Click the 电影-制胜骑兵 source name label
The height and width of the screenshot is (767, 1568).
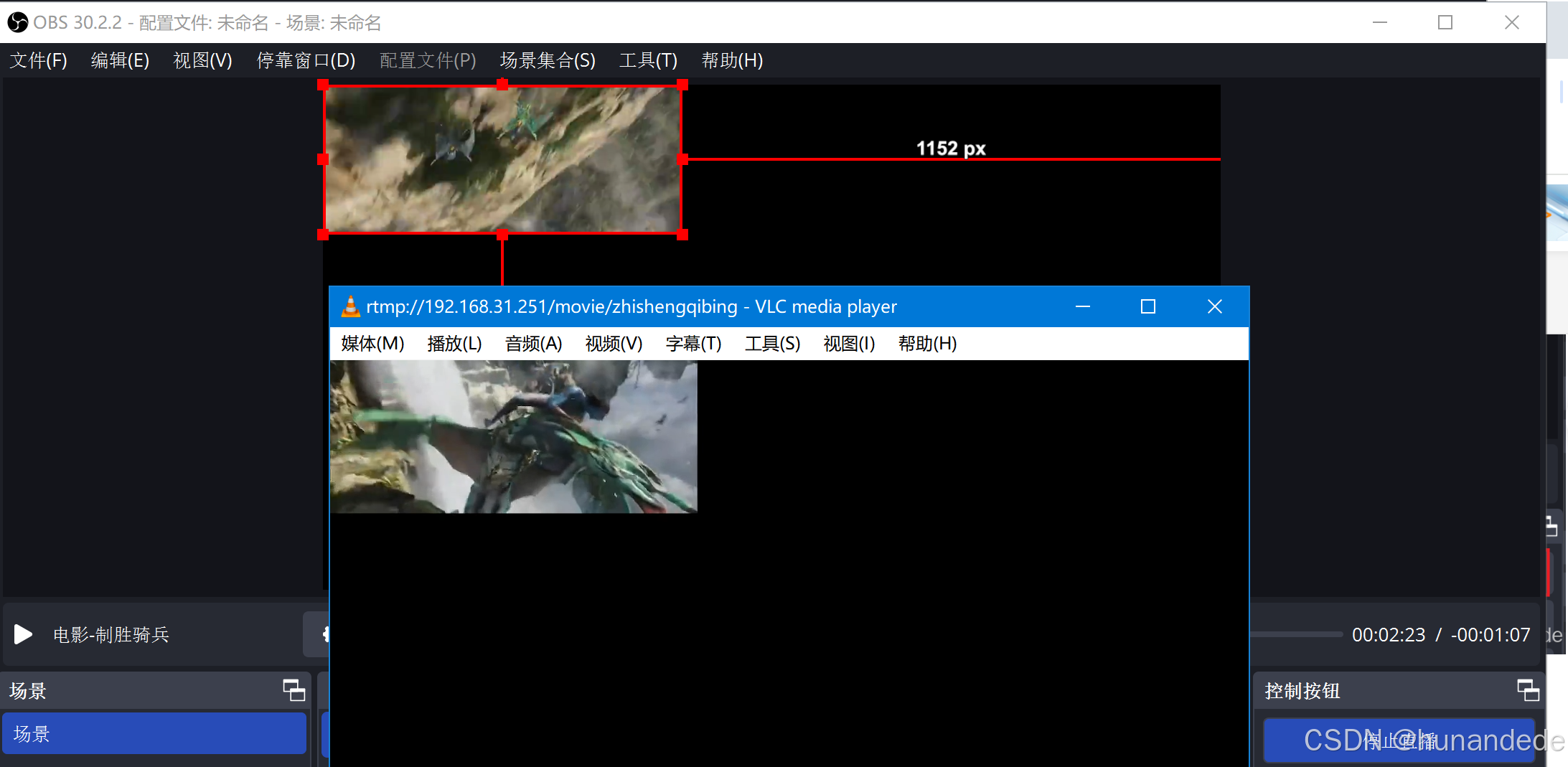coord(111,635)
